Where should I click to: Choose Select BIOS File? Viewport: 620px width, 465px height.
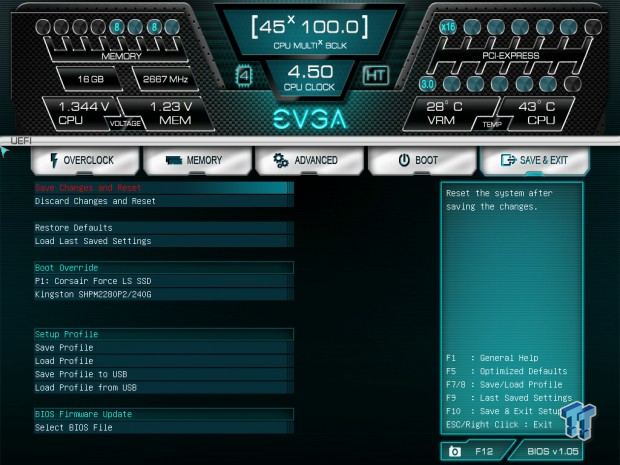pos(164,428)
